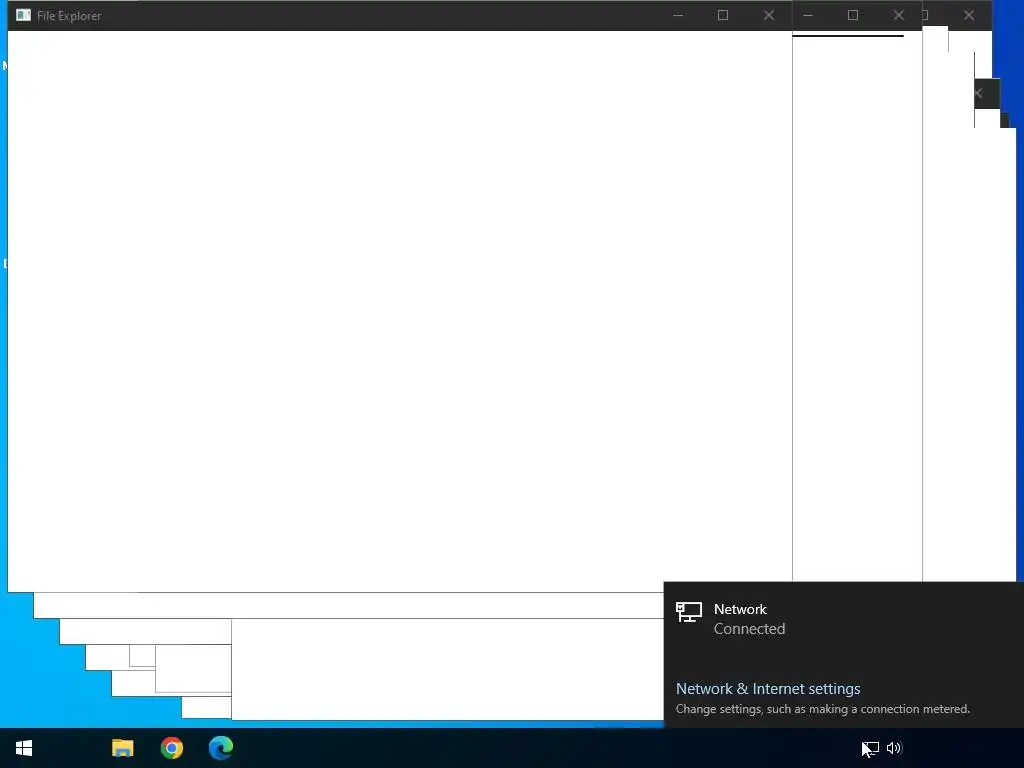Close the second window behind File Explorer
The width and height of the screenshot is (1024, 768).
pos(899,15)
